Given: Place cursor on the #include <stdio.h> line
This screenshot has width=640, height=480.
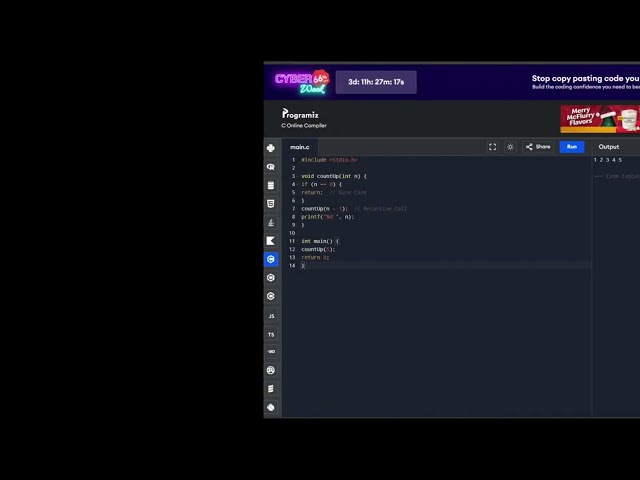Looking at the screenshot, I should pos(329,160).
